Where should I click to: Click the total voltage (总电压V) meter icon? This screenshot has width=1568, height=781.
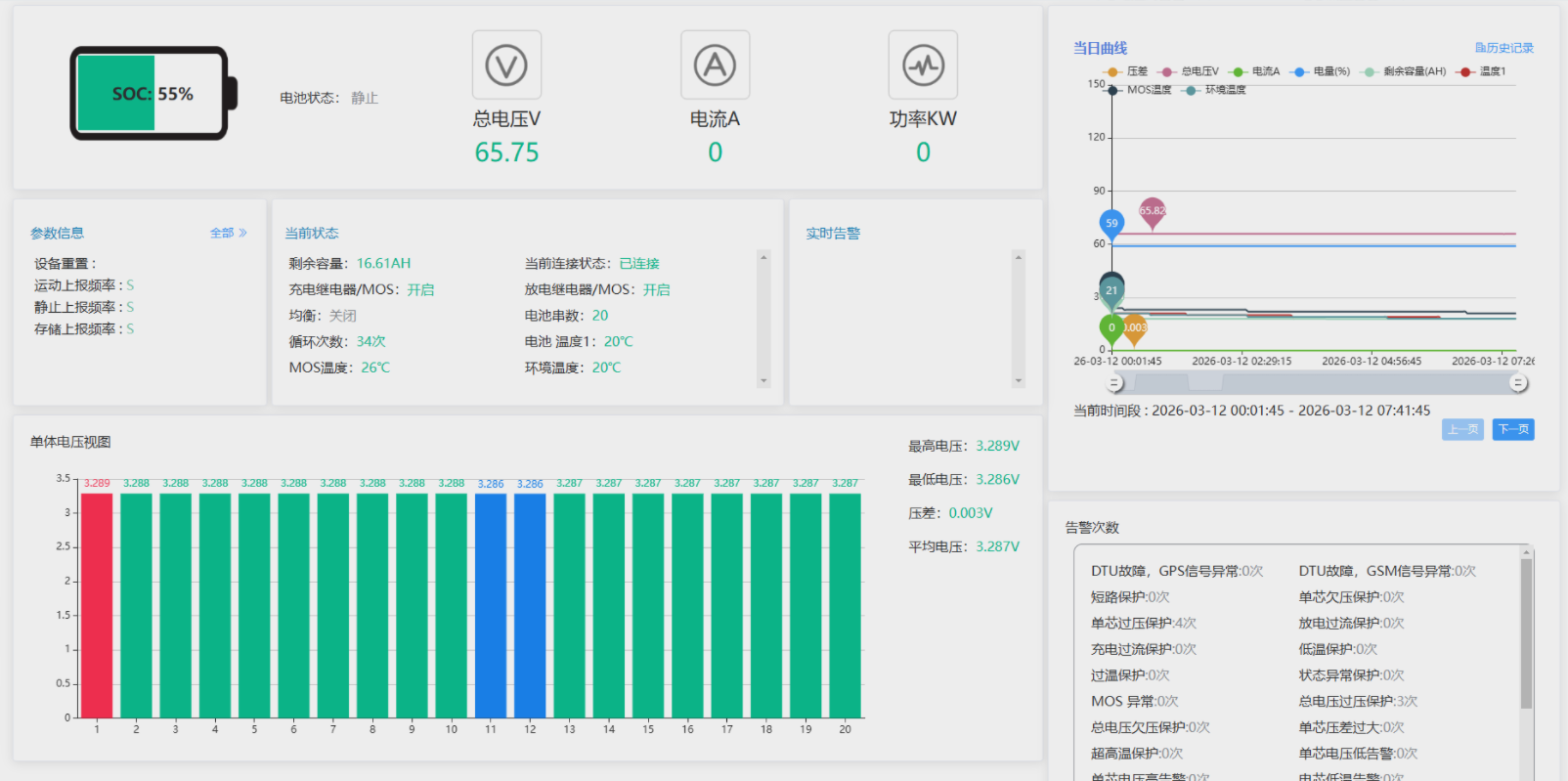pos(506,65)
